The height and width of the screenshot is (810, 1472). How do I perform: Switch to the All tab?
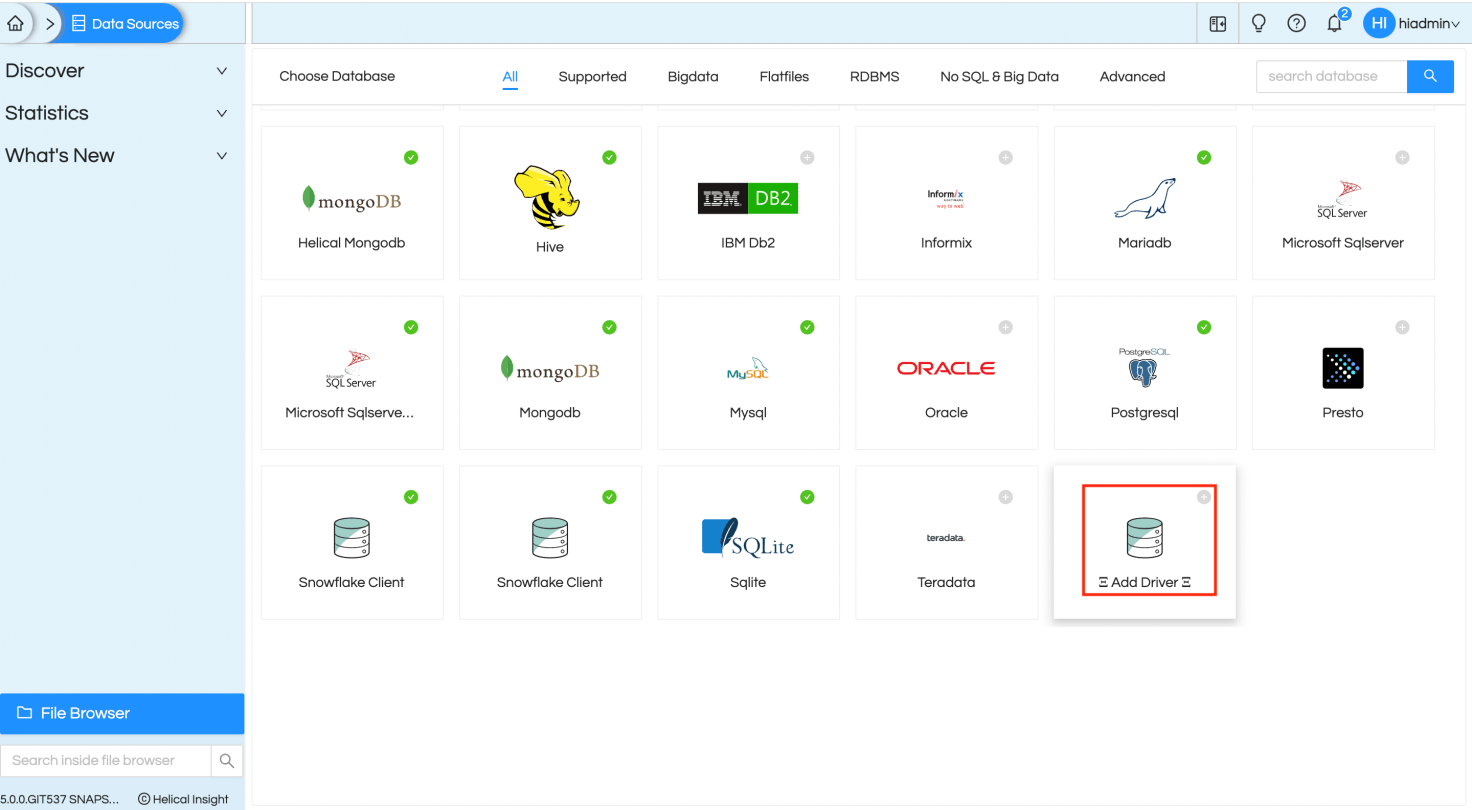(510, 76)
